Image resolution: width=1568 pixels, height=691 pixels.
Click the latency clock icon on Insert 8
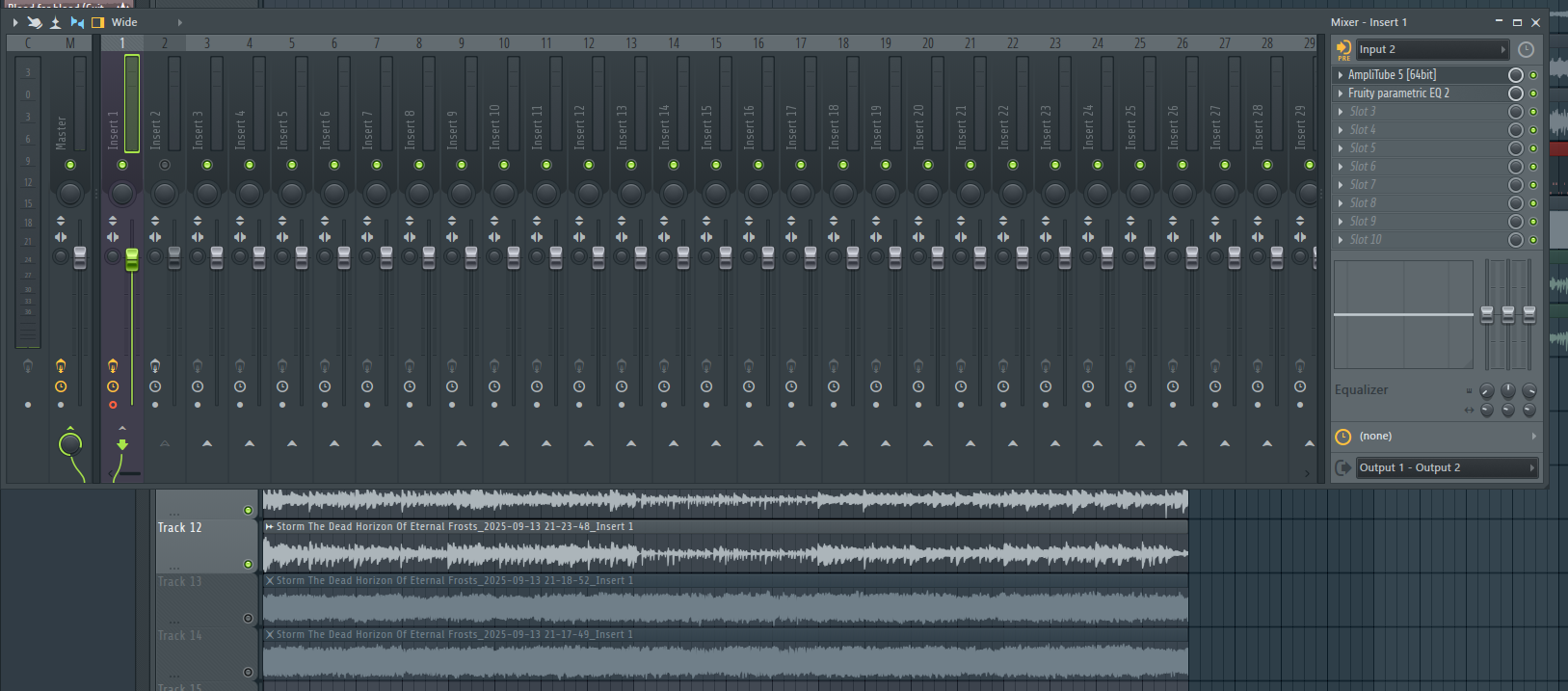click(410, 386)
